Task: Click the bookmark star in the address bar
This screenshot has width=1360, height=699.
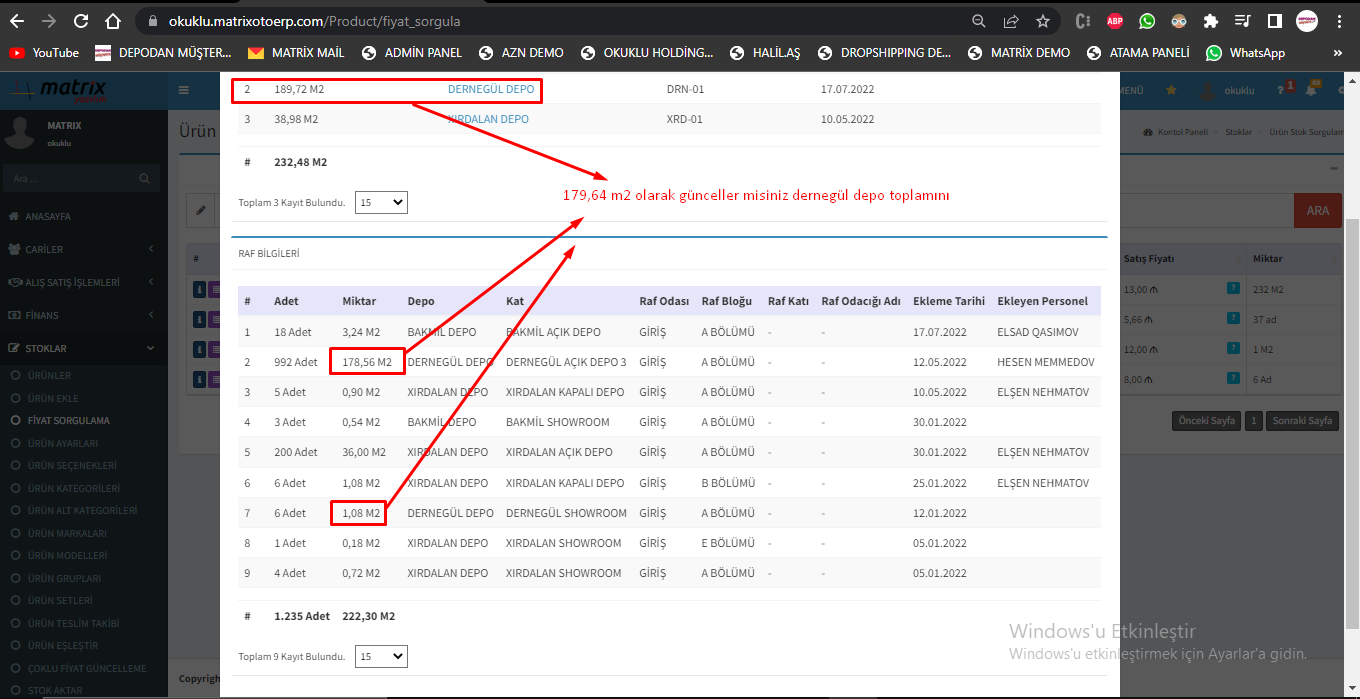Action: click(1043, 21)
